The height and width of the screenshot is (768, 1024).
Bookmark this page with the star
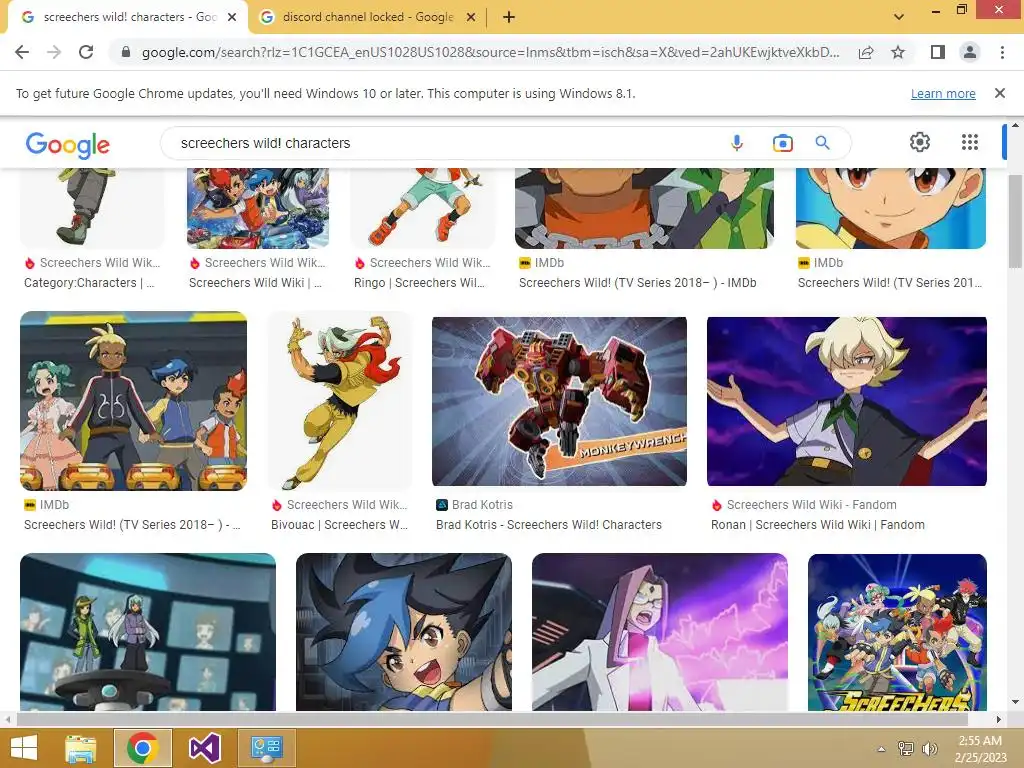[899, 52]
